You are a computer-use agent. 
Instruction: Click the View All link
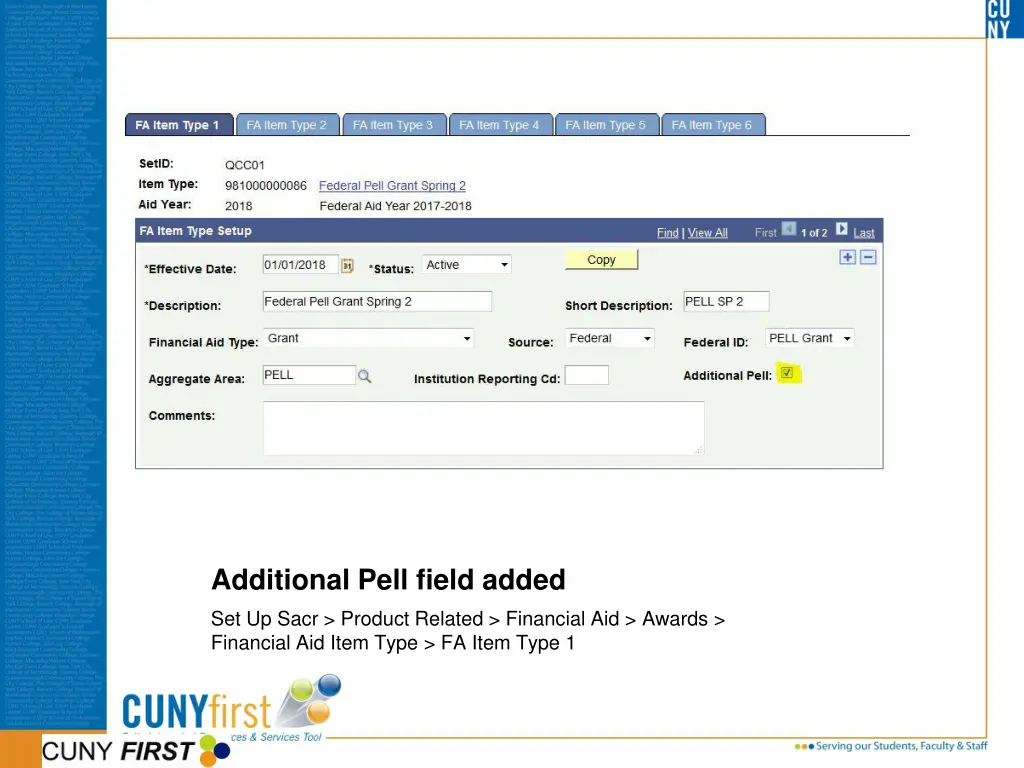(x=707, y=232)
